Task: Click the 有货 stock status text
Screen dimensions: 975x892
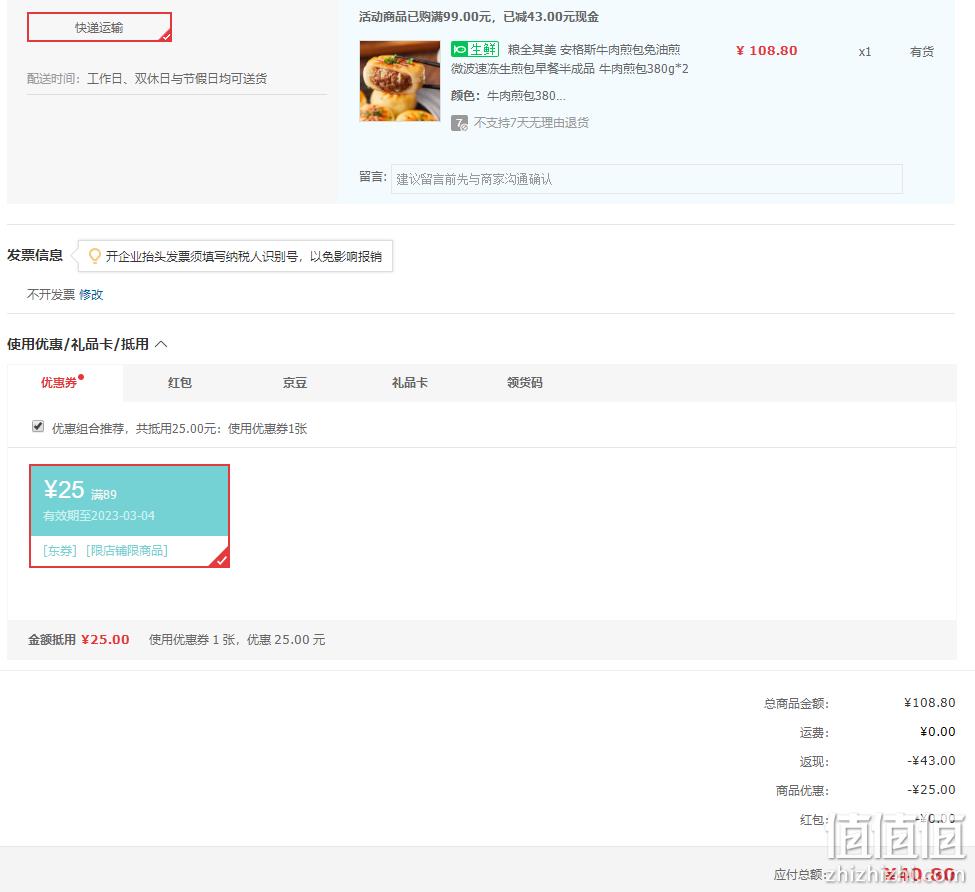Action: point(922,52)
